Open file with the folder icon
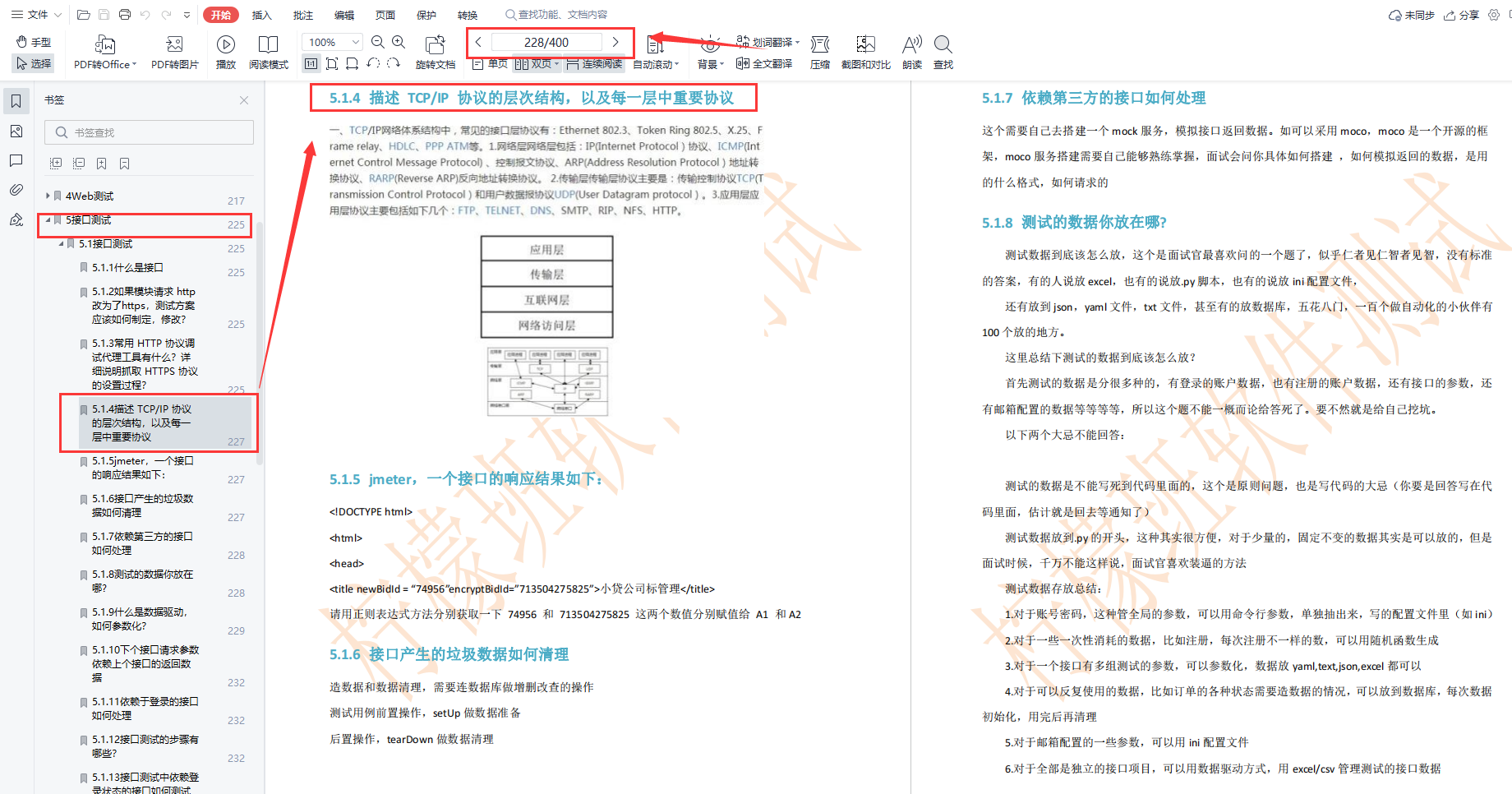Viewport: 1512px width, 794px height. [83, 15]
